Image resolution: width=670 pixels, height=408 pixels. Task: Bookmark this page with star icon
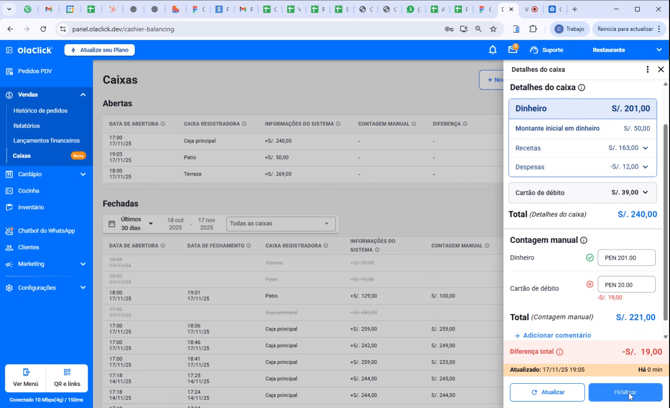pos(493,29)
